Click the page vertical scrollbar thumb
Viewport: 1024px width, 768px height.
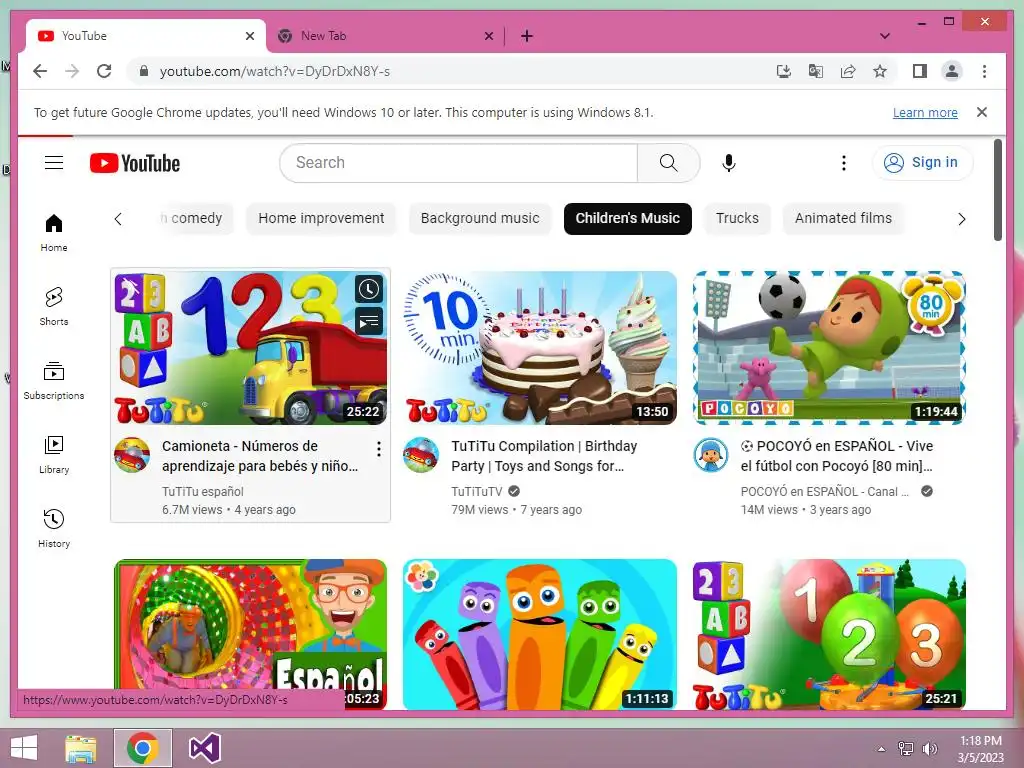tap(998, 189)
